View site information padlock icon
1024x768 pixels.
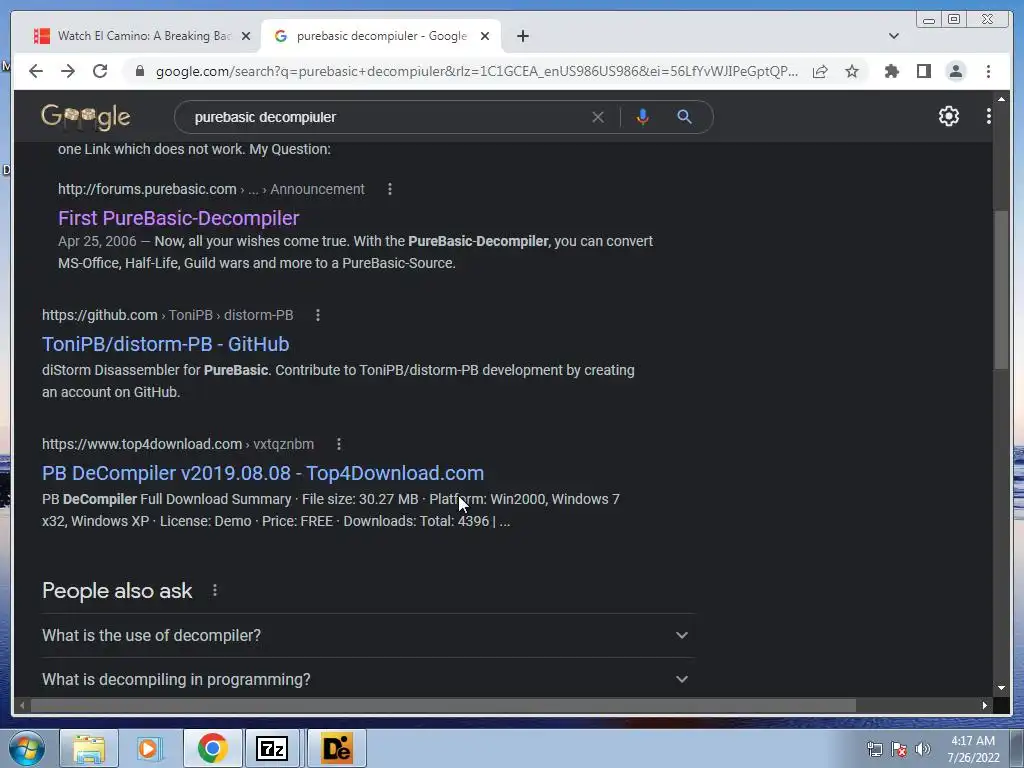pos(140,71)
